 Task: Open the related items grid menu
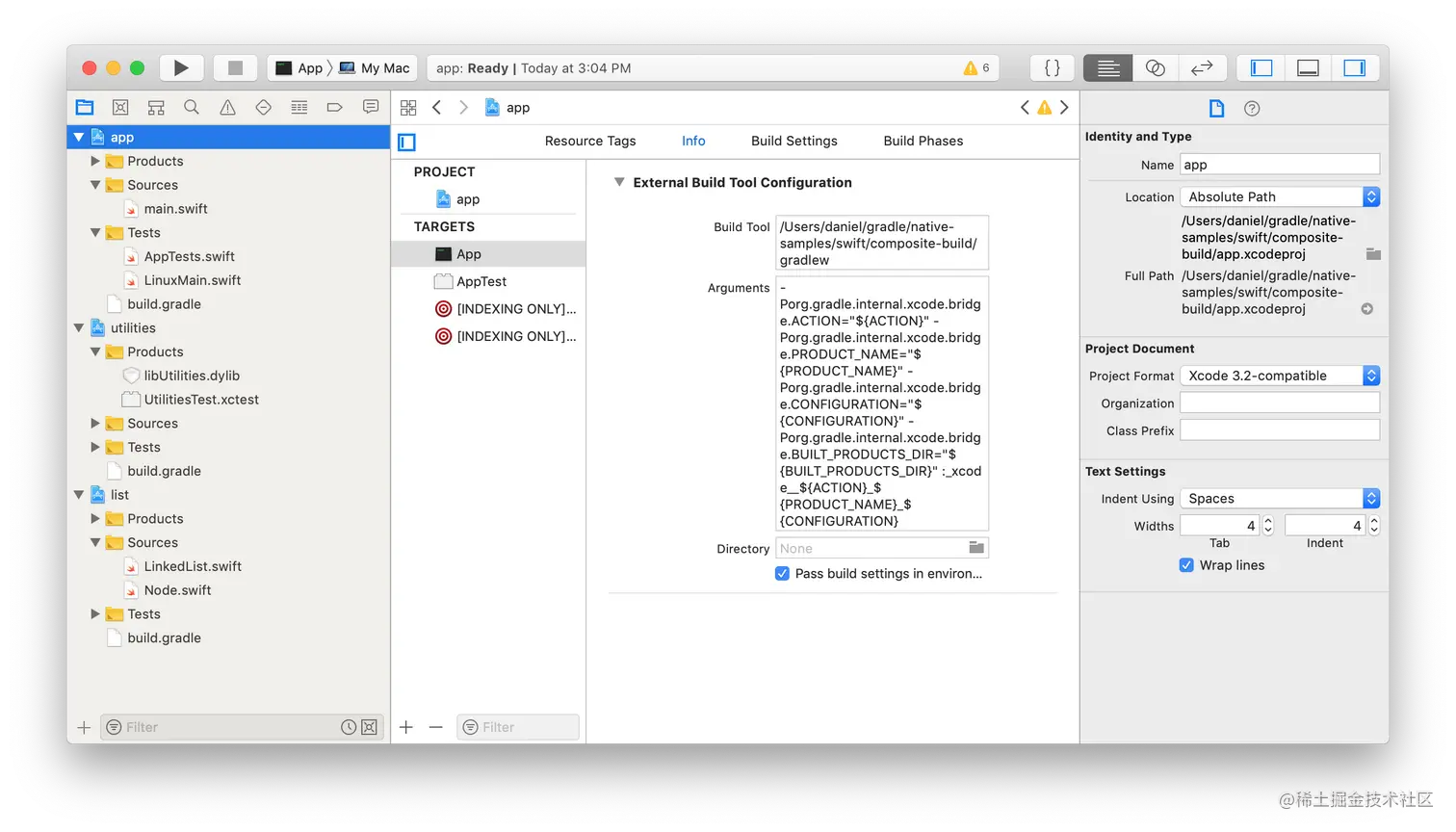[x=408, y=108]
